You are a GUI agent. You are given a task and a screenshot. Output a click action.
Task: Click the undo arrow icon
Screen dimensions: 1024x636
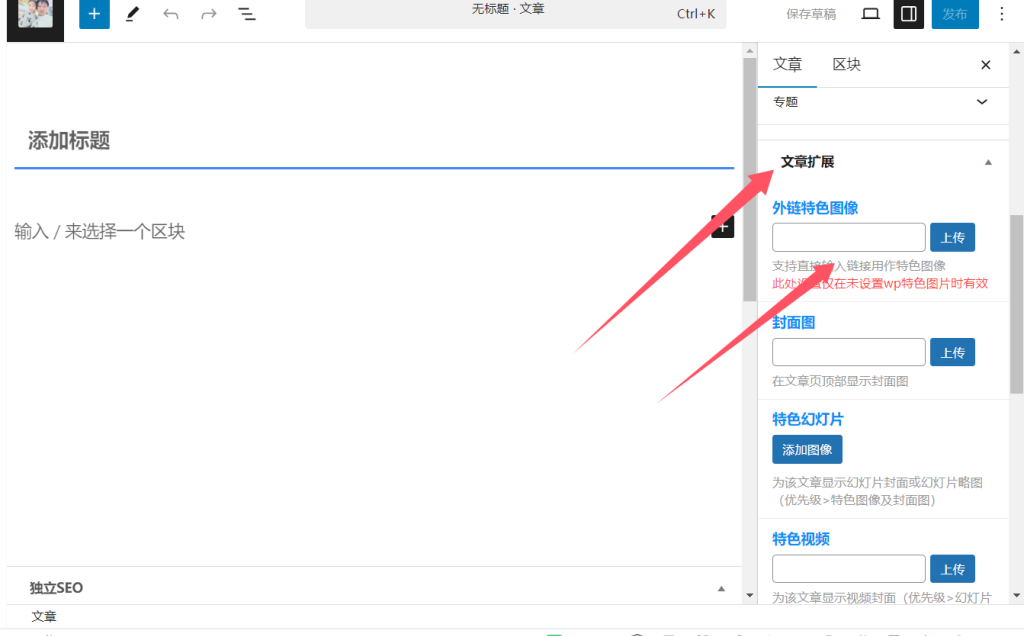170,14
